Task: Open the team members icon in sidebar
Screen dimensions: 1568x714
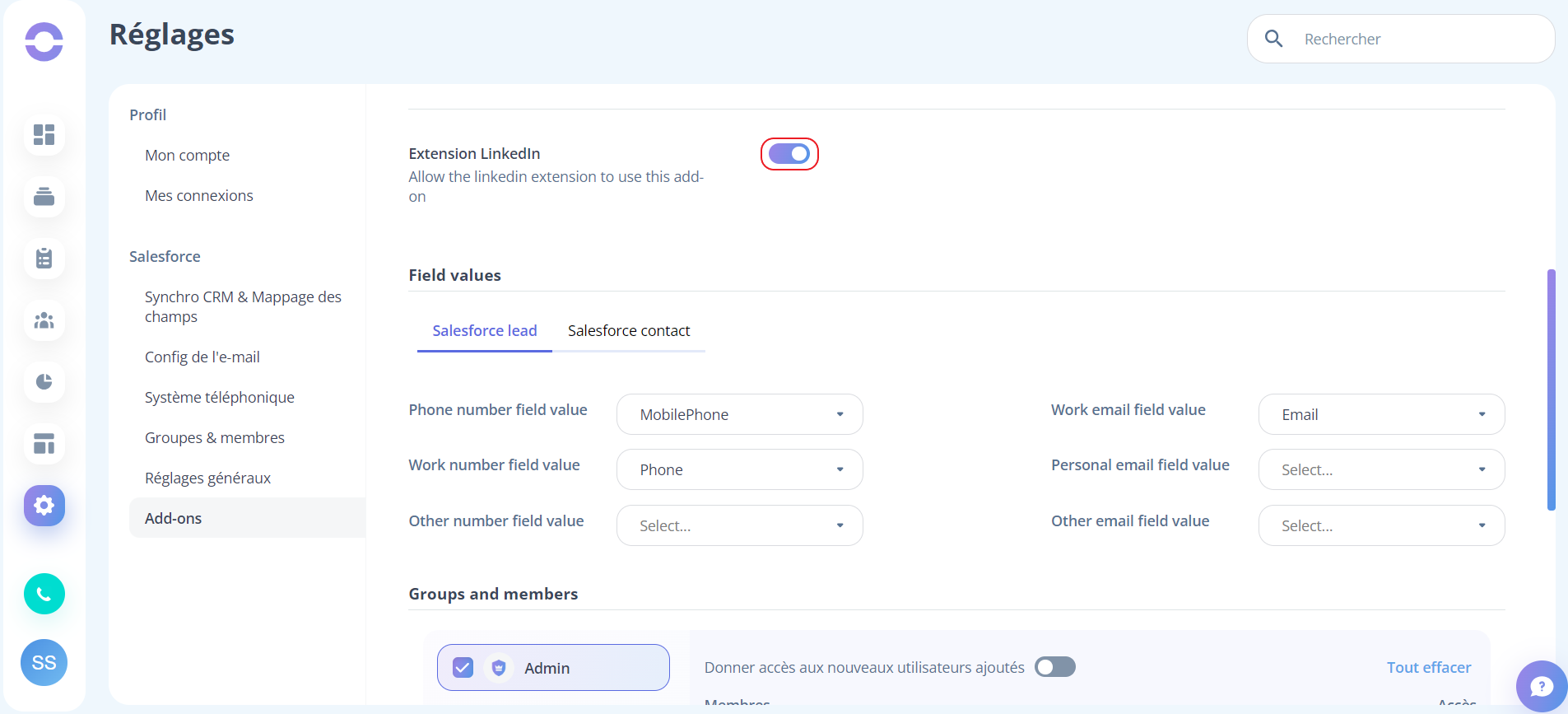Action: coord(44,320)
